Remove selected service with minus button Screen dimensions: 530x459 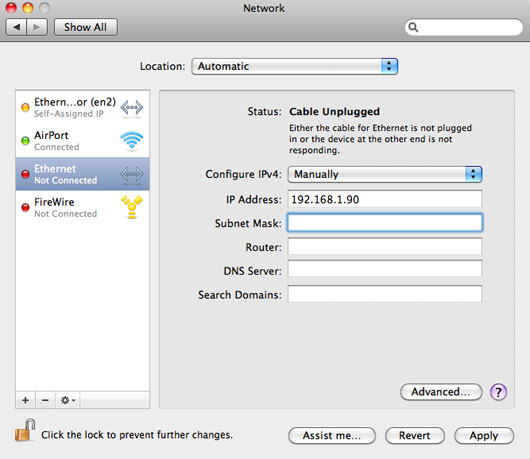[45, 400]
